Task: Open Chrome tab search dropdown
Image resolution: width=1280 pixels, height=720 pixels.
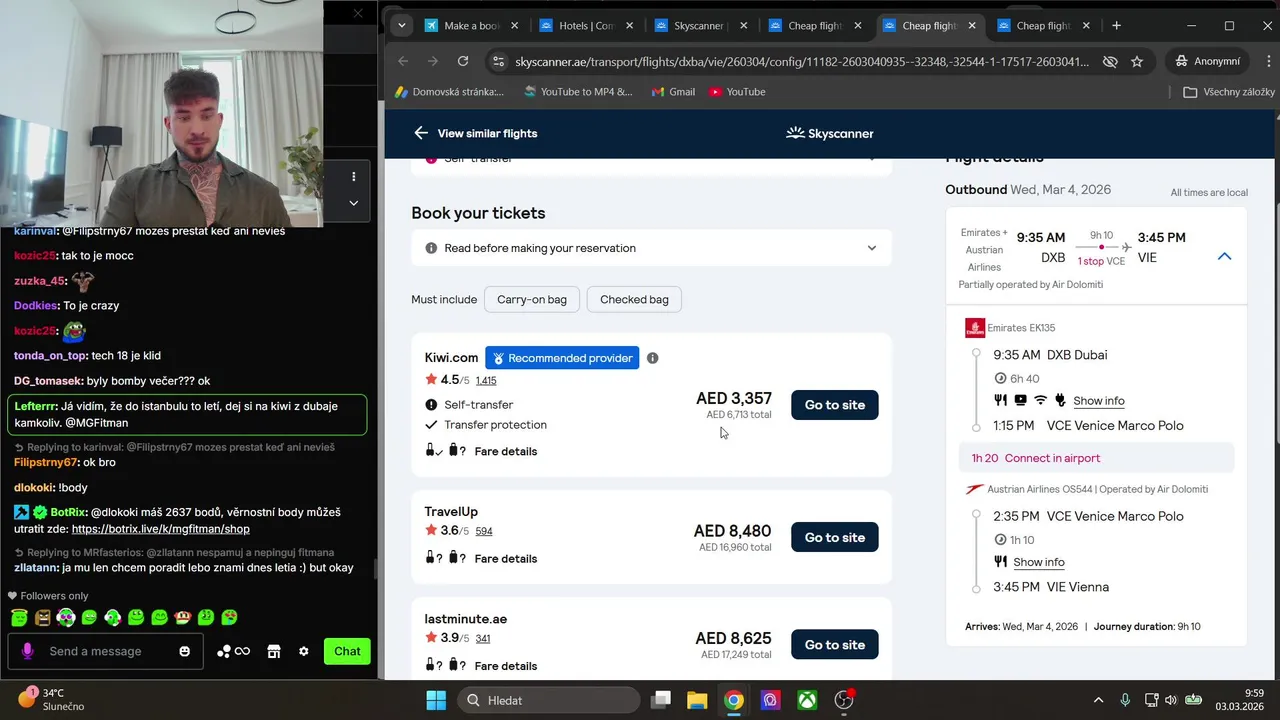Action: coord(401,25)
